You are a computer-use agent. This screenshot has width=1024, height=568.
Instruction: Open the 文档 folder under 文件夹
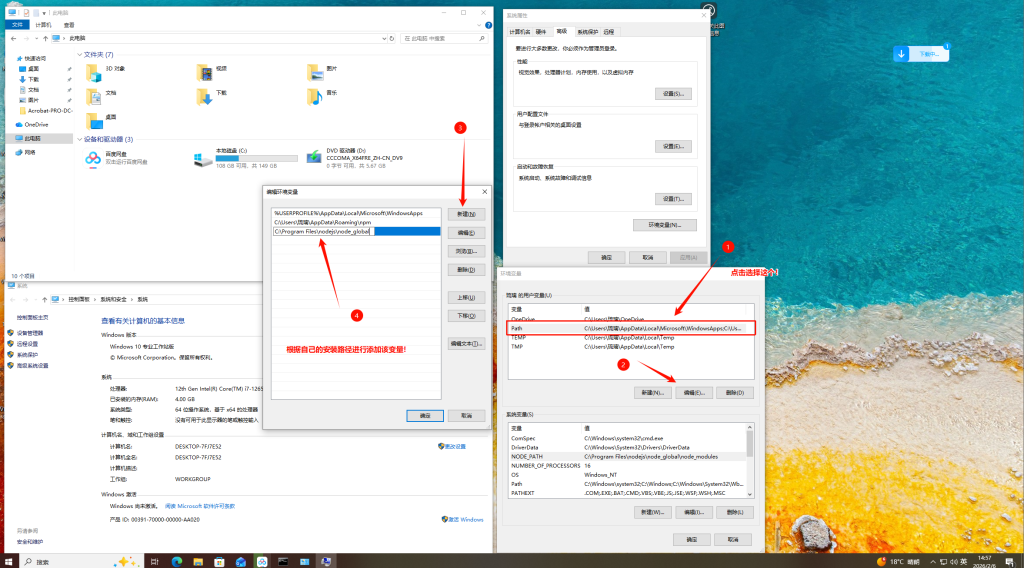[x=101, y=95]
